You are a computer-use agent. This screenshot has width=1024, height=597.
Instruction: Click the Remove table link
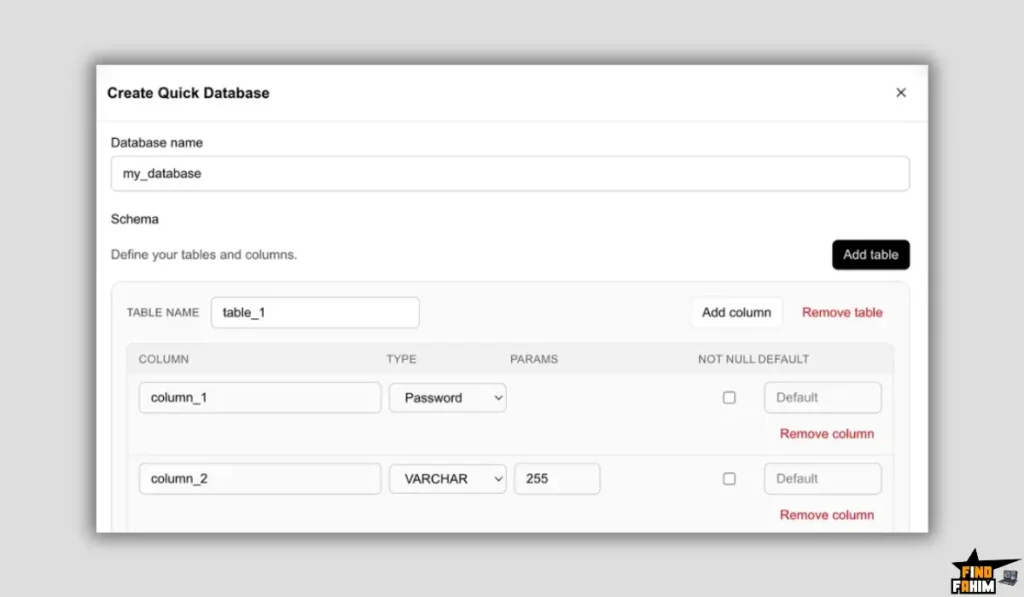click(842, 312)
